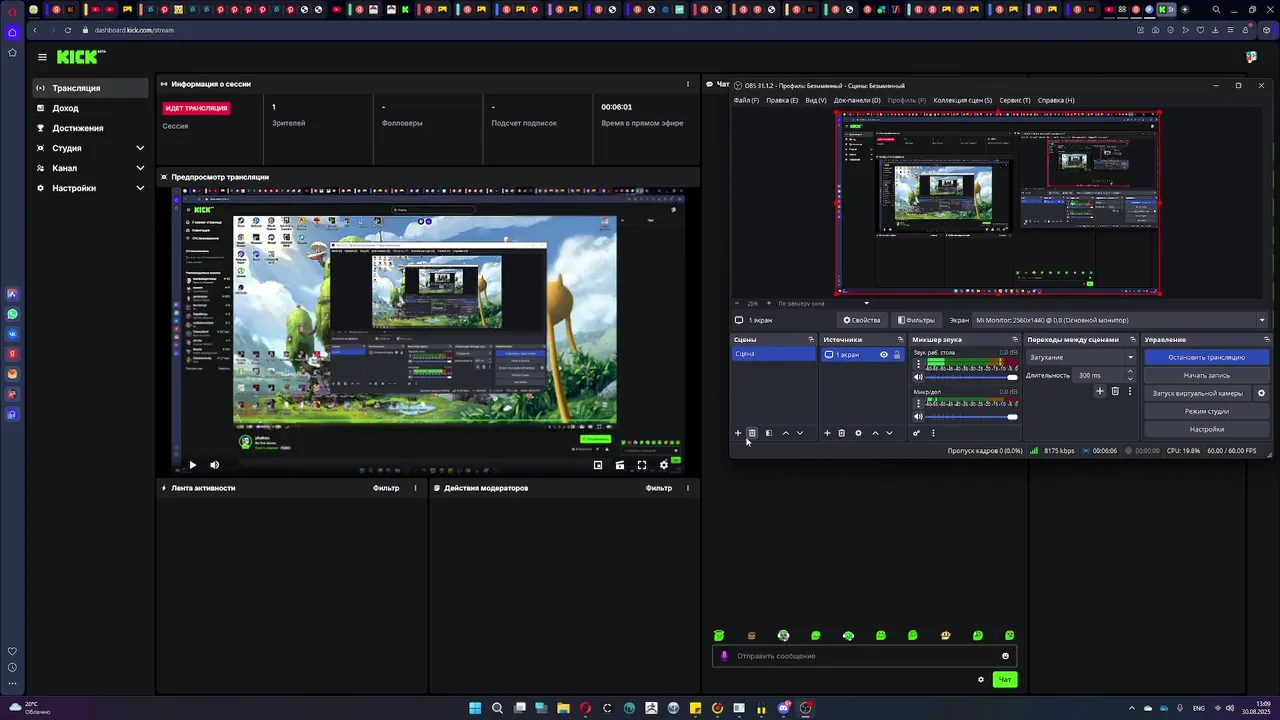Expand the Канал sidebar section
Viewport: 1280px width, 720px height.
click(x=140, y=168)
